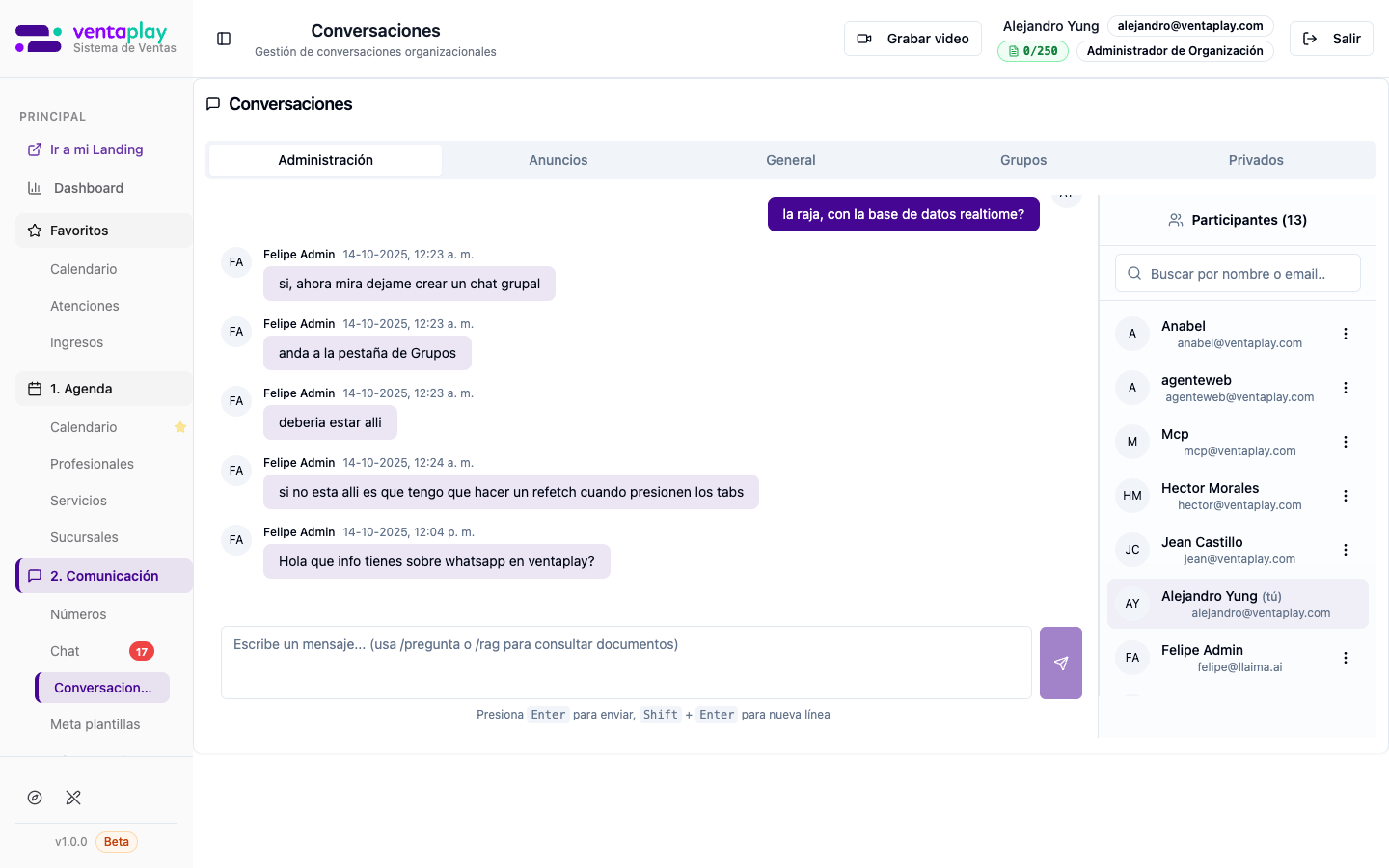This screenshot has height=868, width=1389.
Task: Toggle the favorite star next to Calendario
Action: [180, 427]
